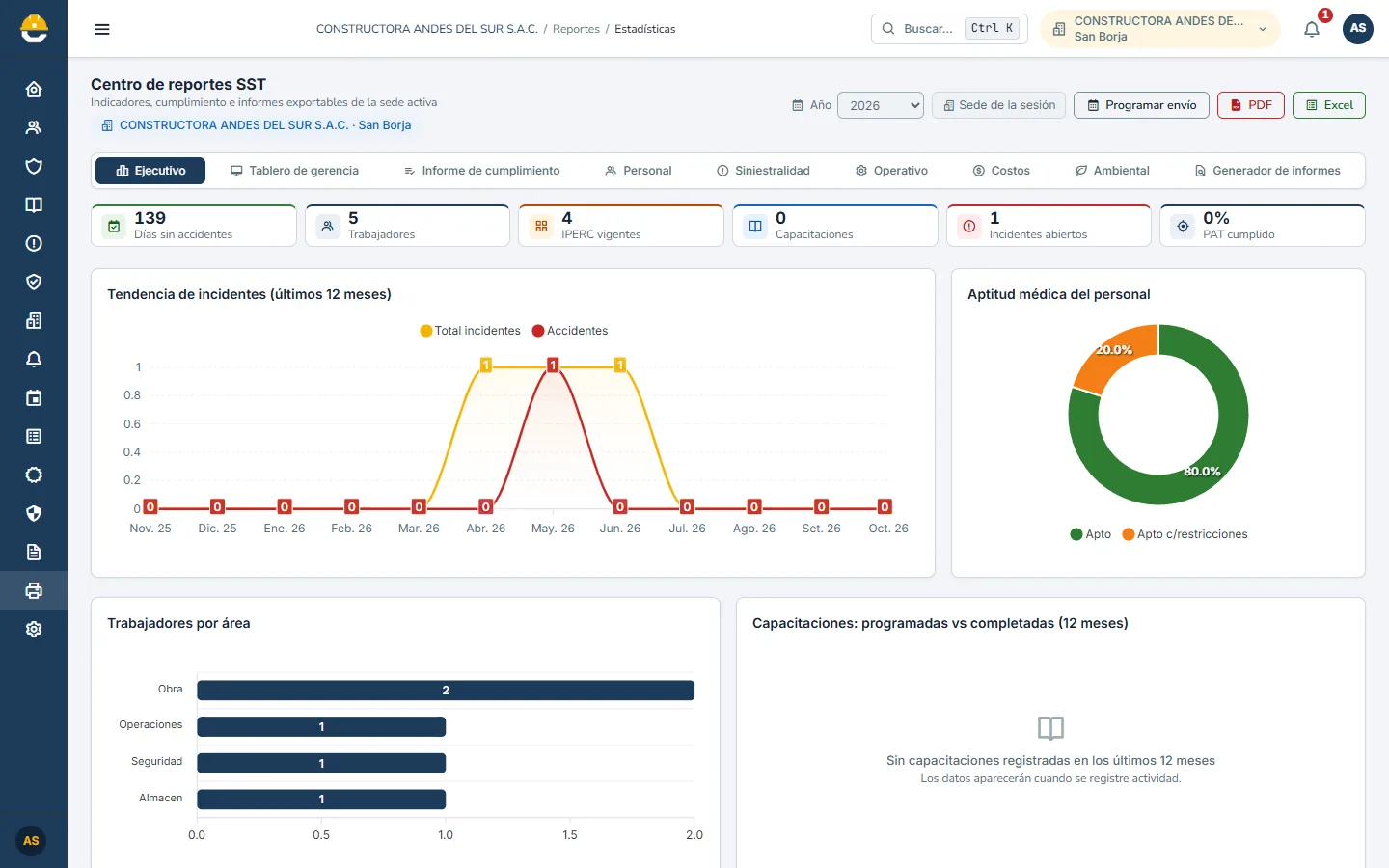Export the report to Excel

[x=1329, y=105]
